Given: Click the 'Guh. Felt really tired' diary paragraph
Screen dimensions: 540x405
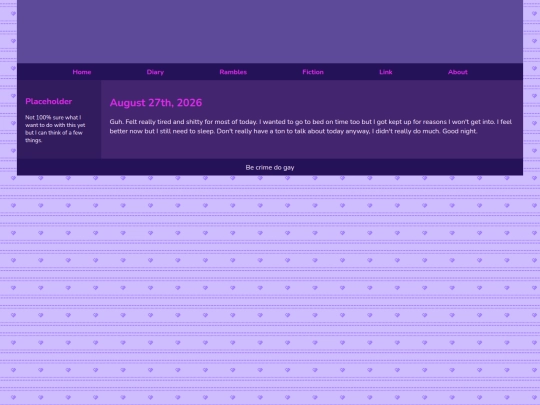Looking at the screenshot, I should click(x=311, y=126).
